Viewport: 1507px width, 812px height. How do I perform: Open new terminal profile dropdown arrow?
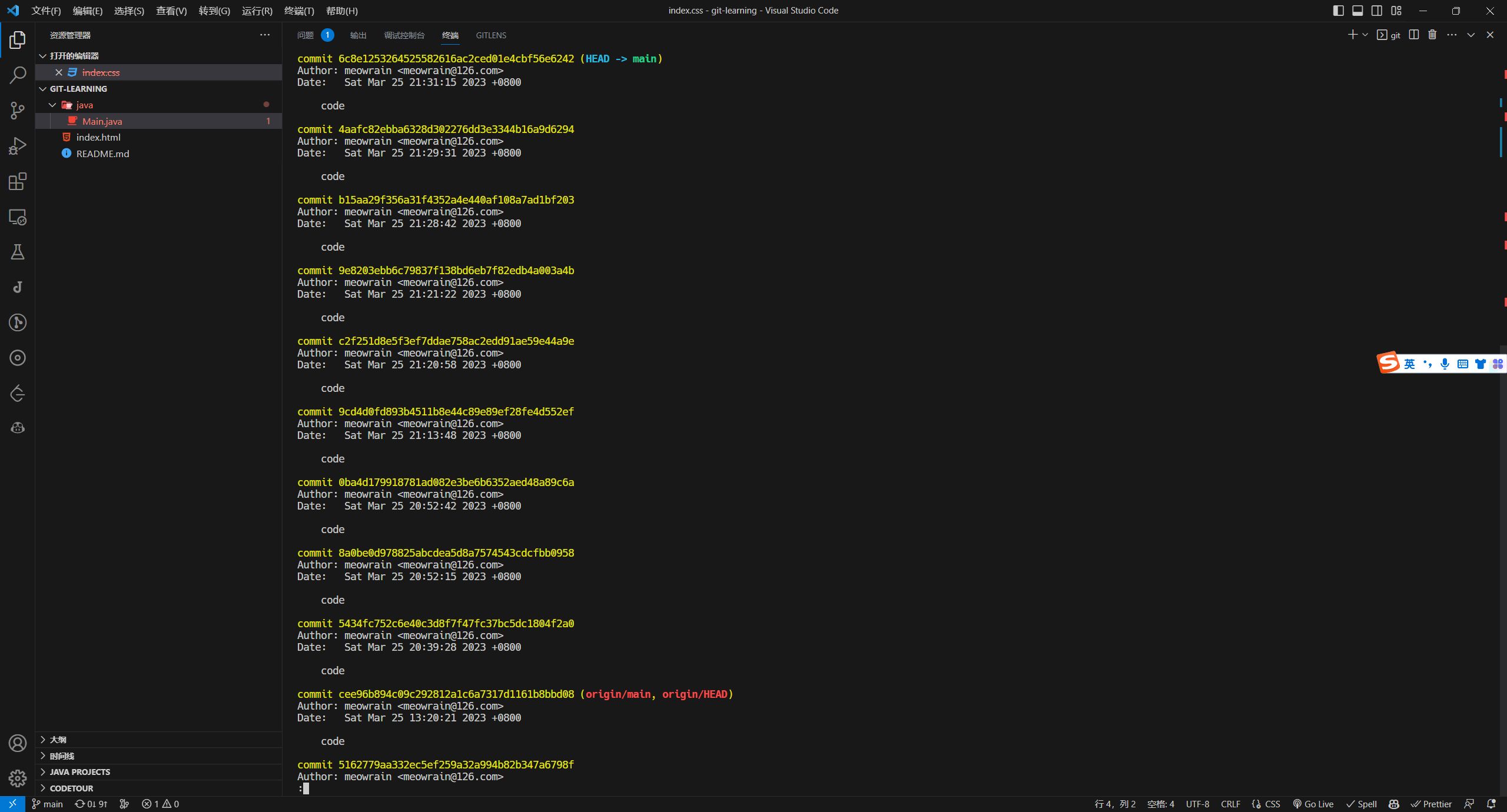pos(1365,35)
